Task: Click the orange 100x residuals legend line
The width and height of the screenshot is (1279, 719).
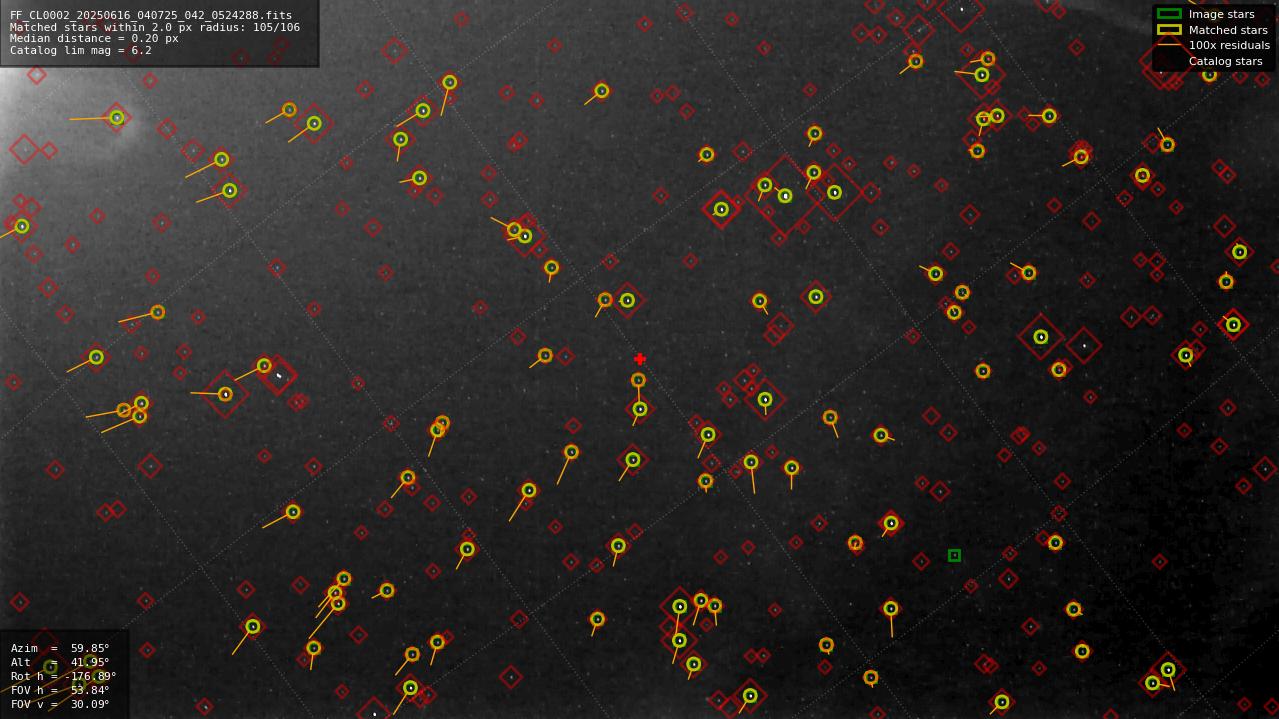Action: 1169,45
